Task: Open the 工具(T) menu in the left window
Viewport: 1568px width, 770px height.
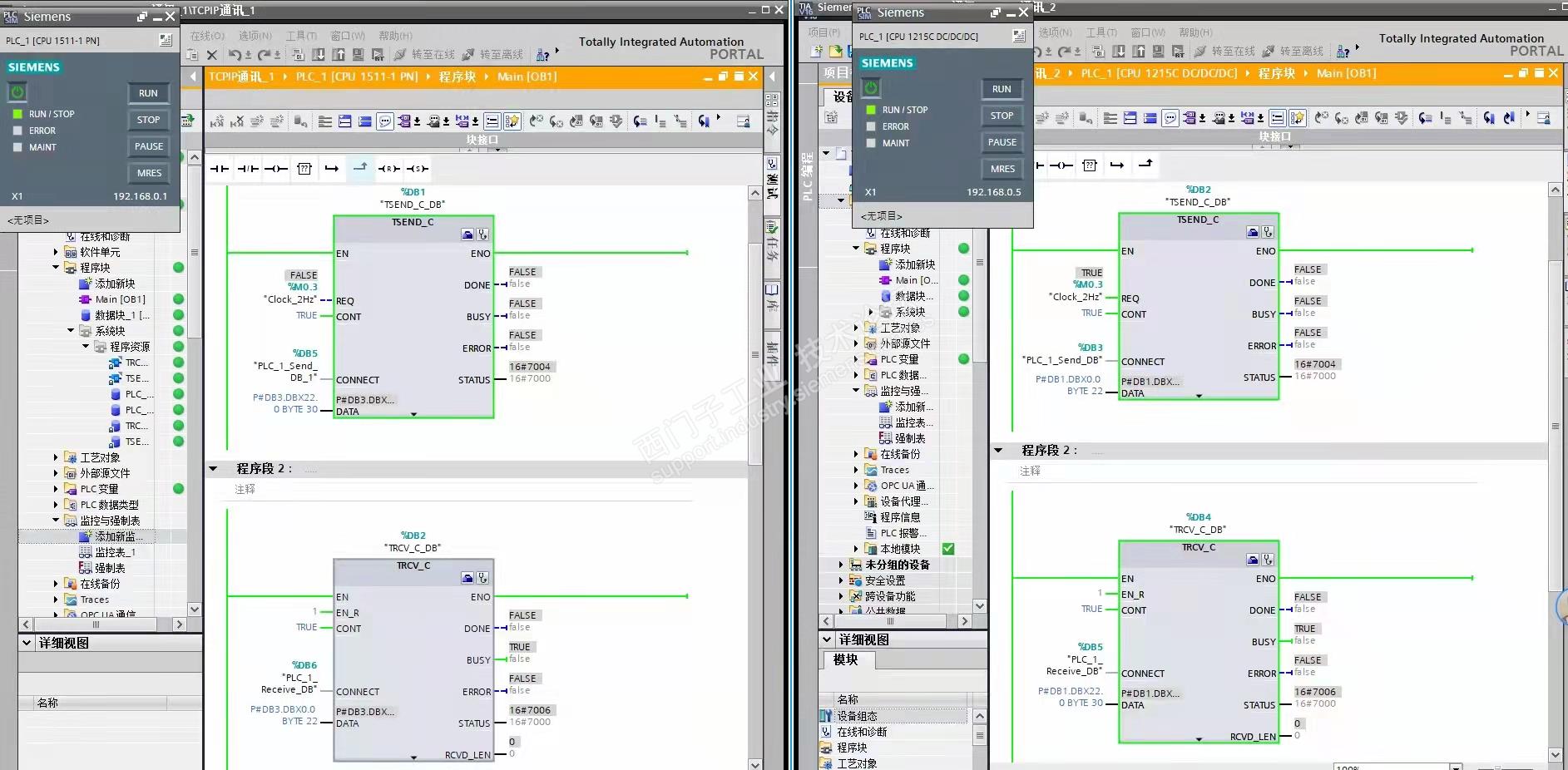Action: 301,36
